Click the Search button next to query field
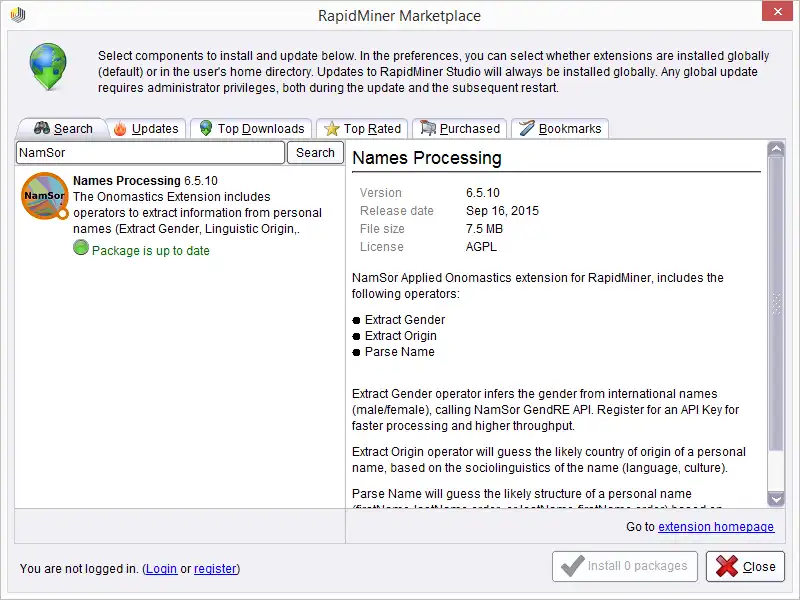The image size is (800, 600). pos(315,153)
